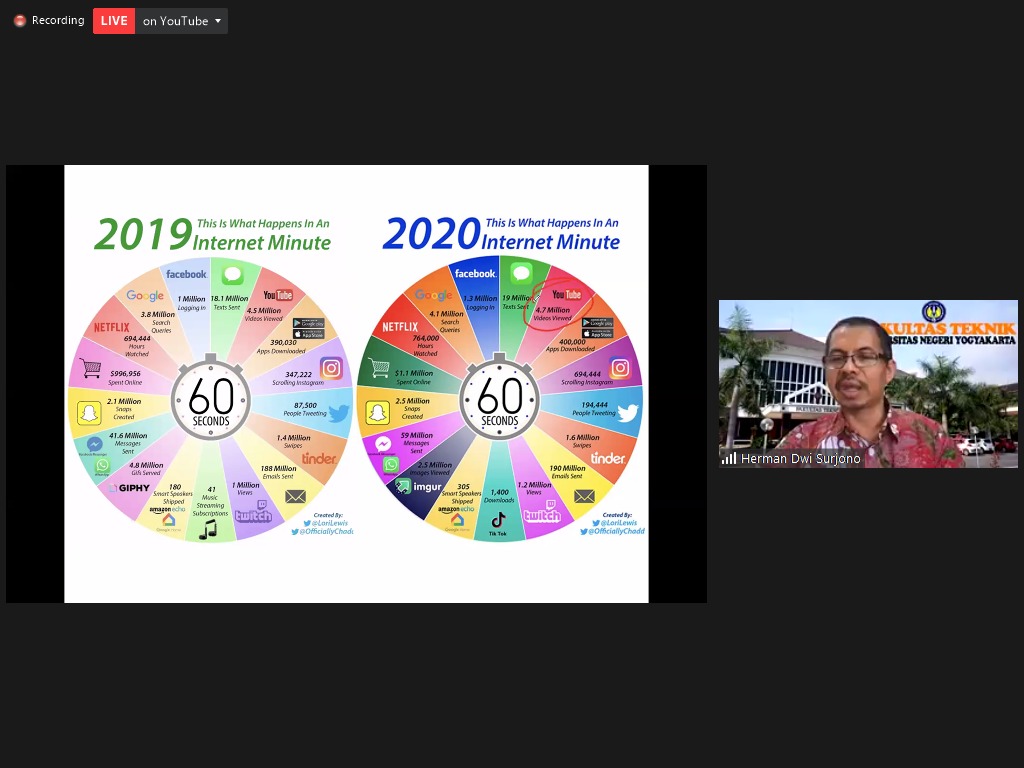Click '194,444 People Tweeting' in the 2020 chart
Image resolution: width=1024 pixels, height=768 pixels.
[594, 409]
